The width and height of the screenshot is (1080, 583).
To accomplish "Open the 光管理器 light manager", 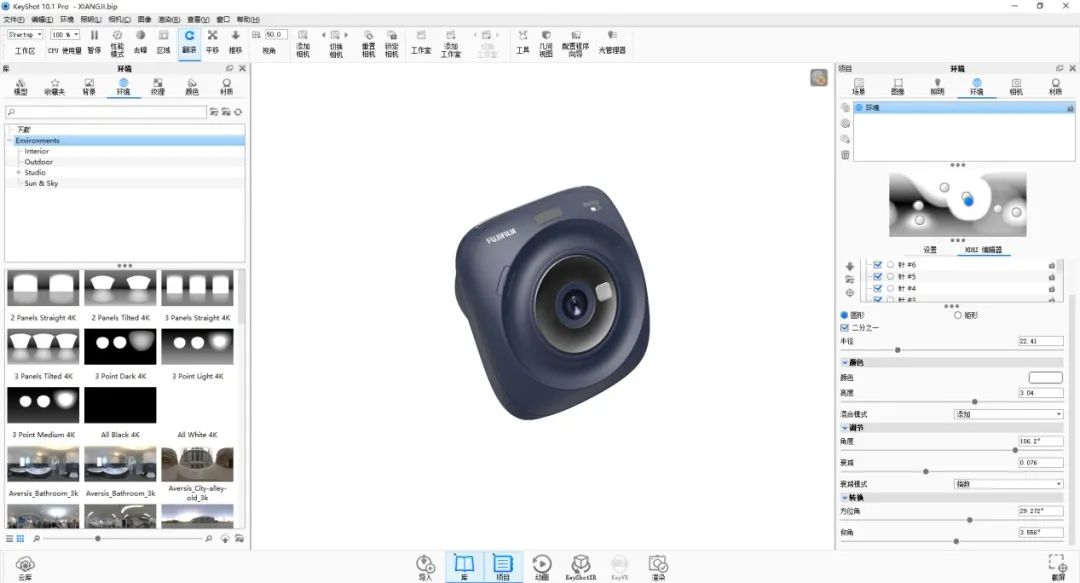I will tap(612, 36).
